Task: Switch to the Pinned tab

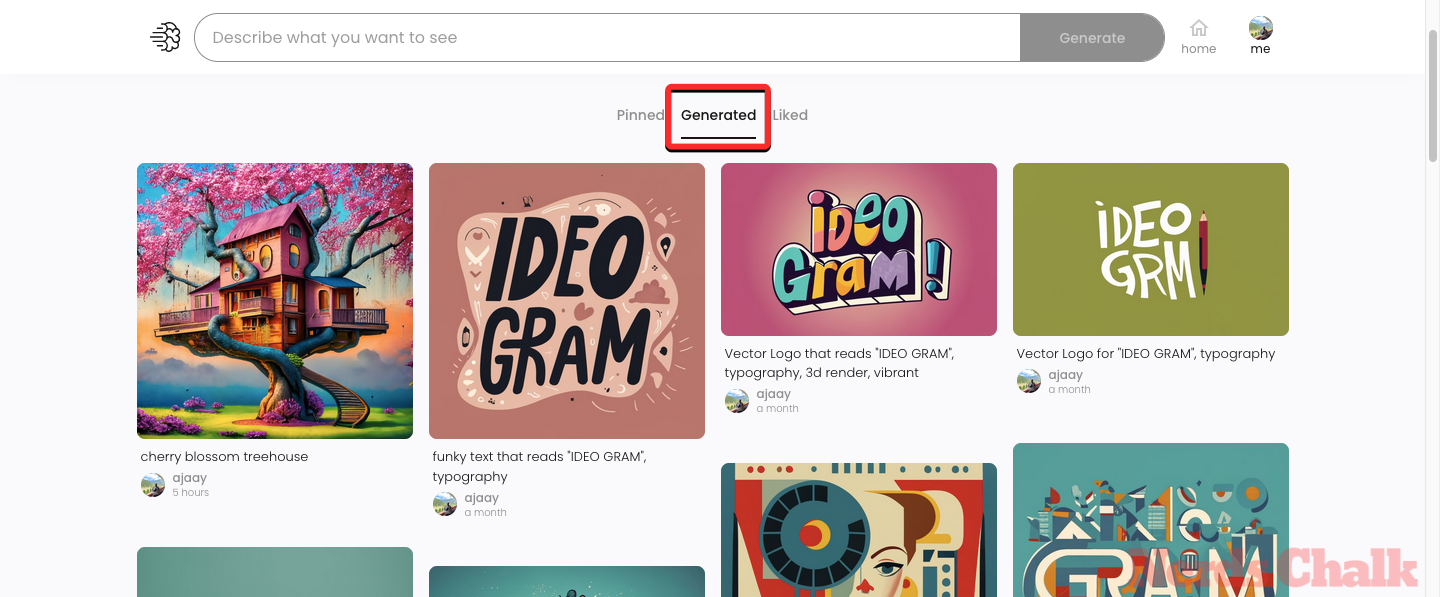Action: point(640,115)
